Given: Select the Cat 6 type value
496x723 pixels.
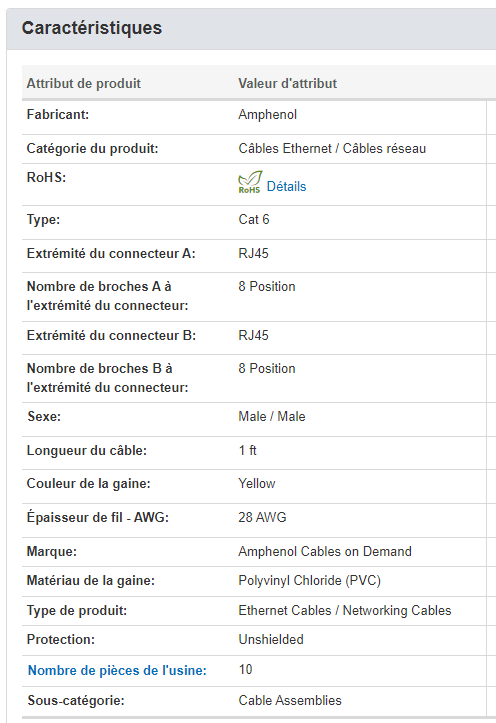Looking at the screenshot, I should tap(254, 219).
